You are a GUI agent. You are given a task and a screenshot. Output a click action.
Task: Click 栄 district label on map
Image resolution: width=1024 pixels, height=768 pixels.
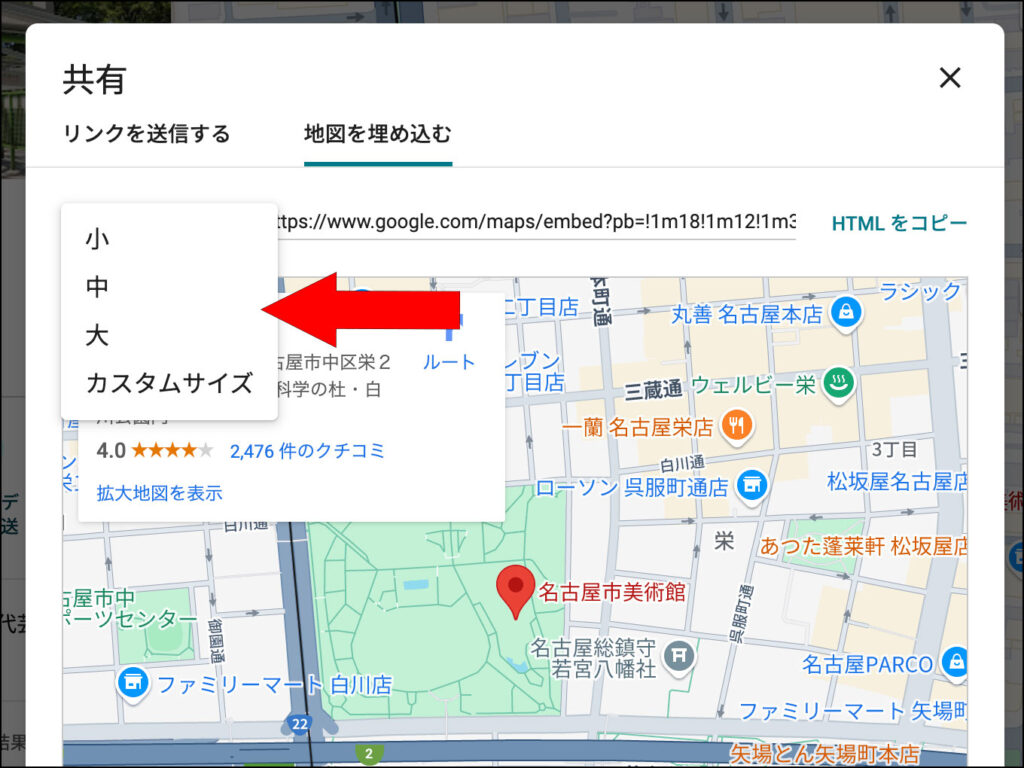[x=724, y=541]
